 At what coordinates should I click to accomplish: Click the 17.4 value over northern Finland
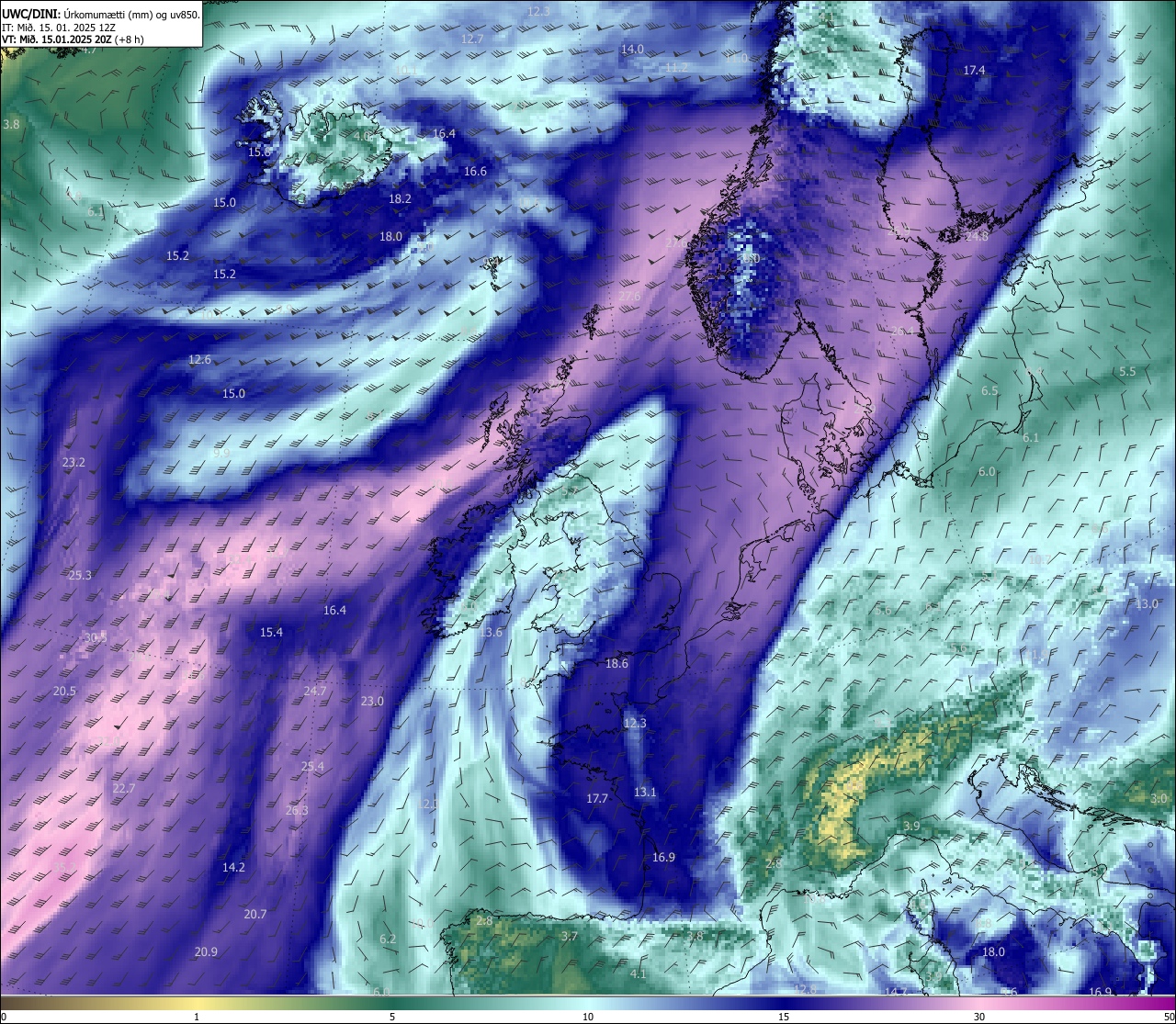coord(974,71)
